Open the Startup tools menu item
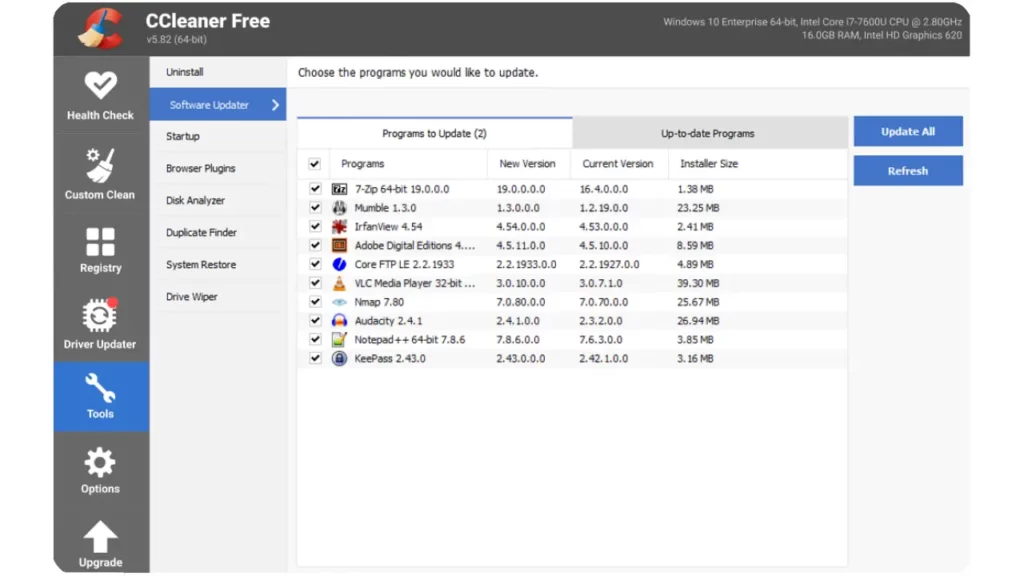 coord(183,137)
